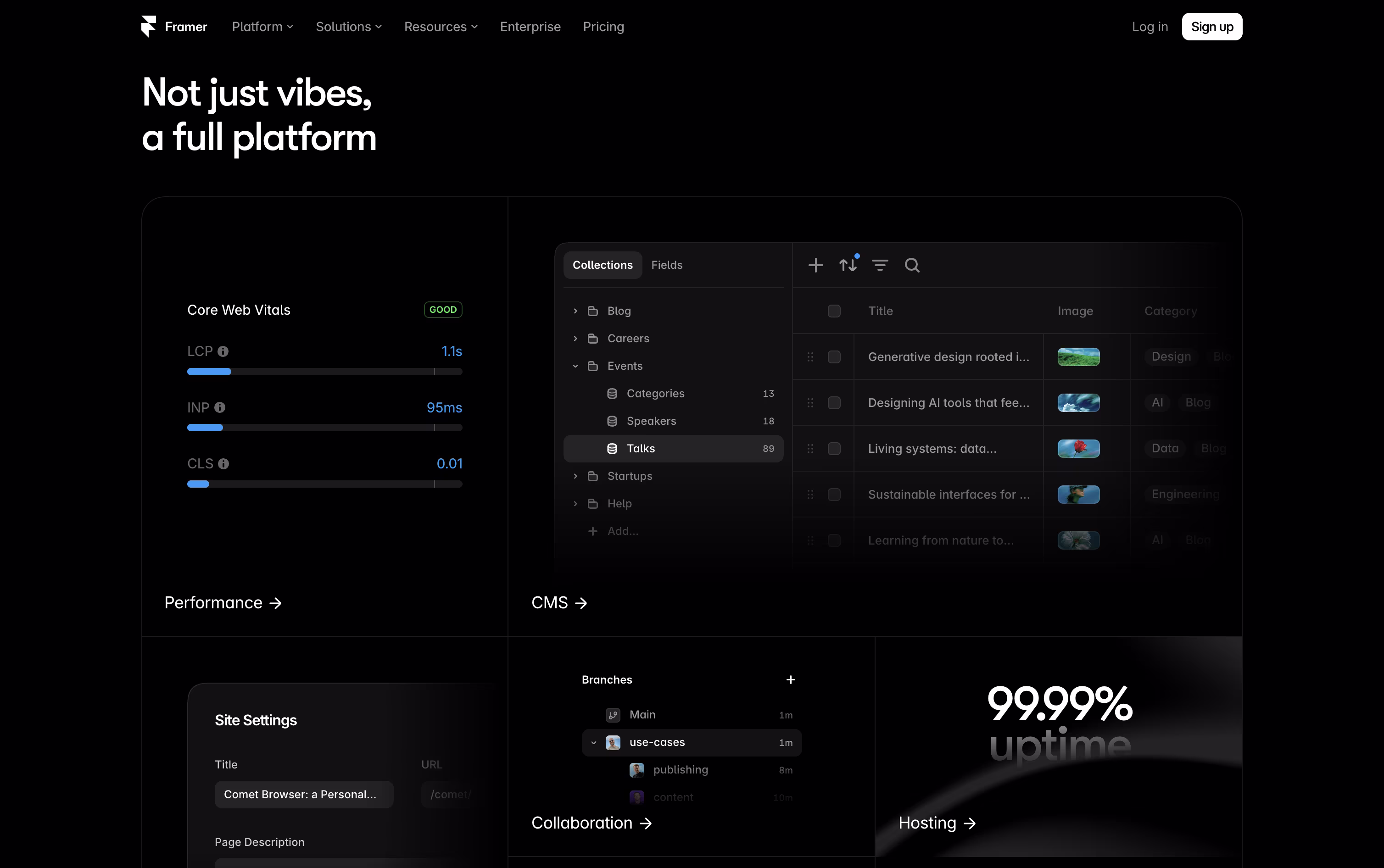This screenshot has height=868, width=1384.
Task: Click the Talks database icon
Action: pos(612,448)
